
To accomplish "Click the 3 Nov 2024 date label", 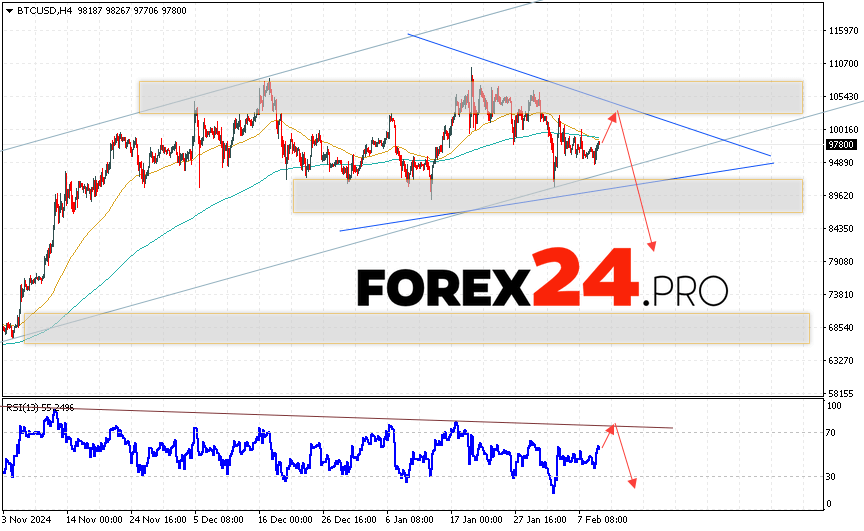I will pyautogui.click(x=28, y=521).
